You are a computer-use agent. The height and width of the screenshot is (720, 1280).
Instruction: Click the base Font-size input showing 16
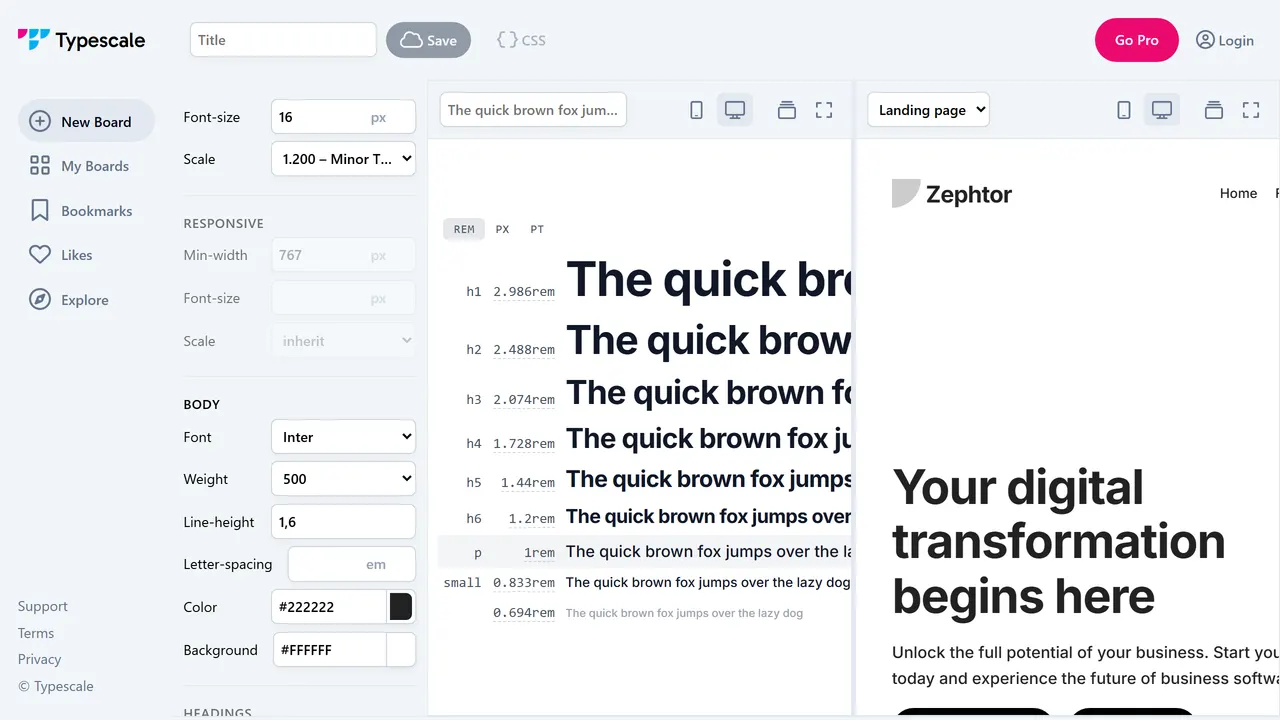[343, 117]
